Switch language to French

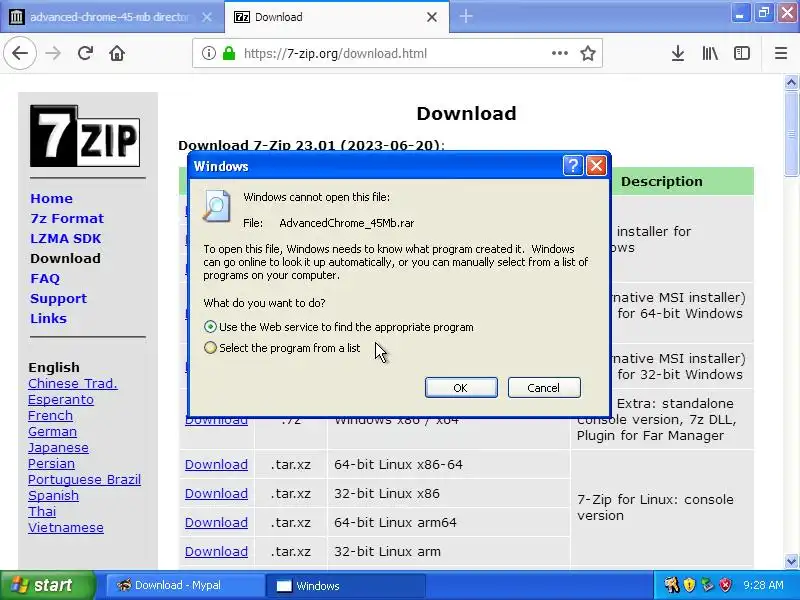point(50,415)
